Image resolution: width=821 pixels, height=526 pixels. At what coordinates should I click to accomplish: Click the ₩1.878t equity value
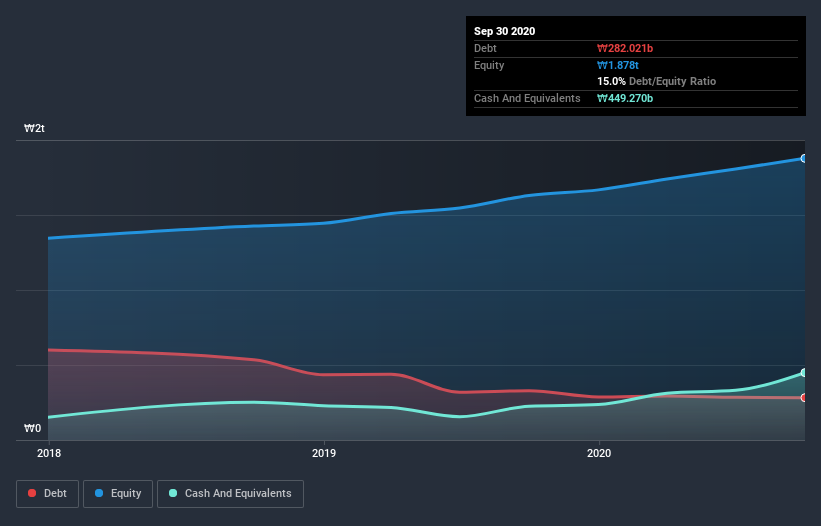tap(618, 65)
